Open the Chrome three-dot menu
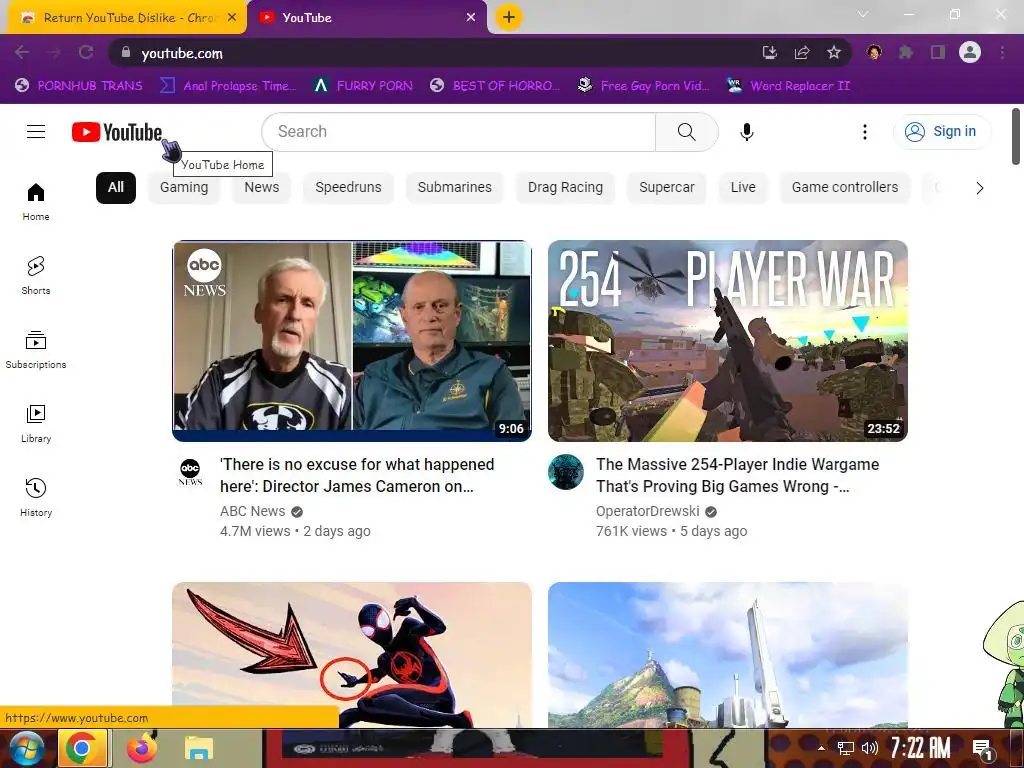1024x768 pixels. (x=1002, y=52)
